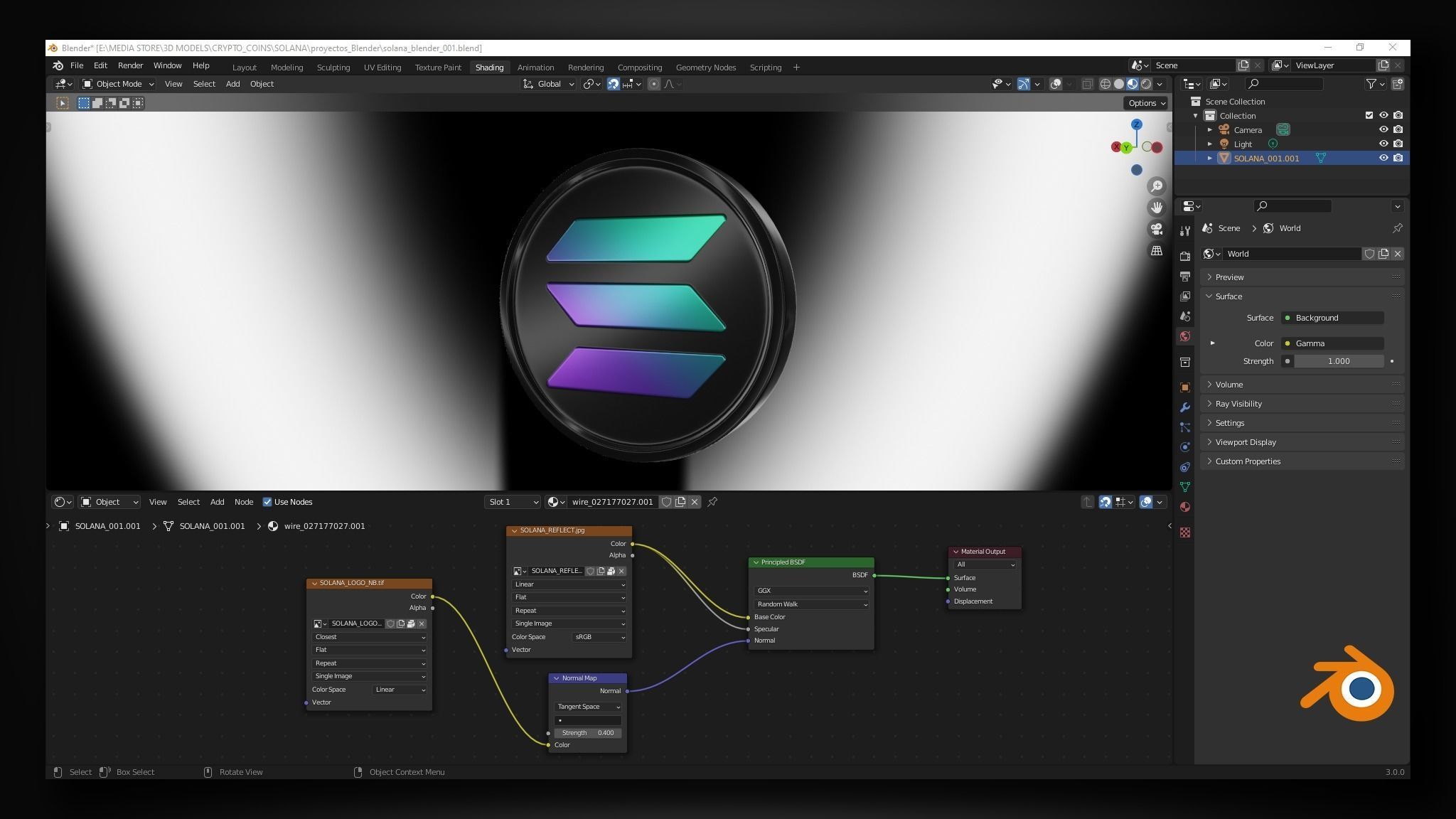
Task: Click the blue Z axis gizmo ball
Action: pyautogui.click(x=1136, y=124)
